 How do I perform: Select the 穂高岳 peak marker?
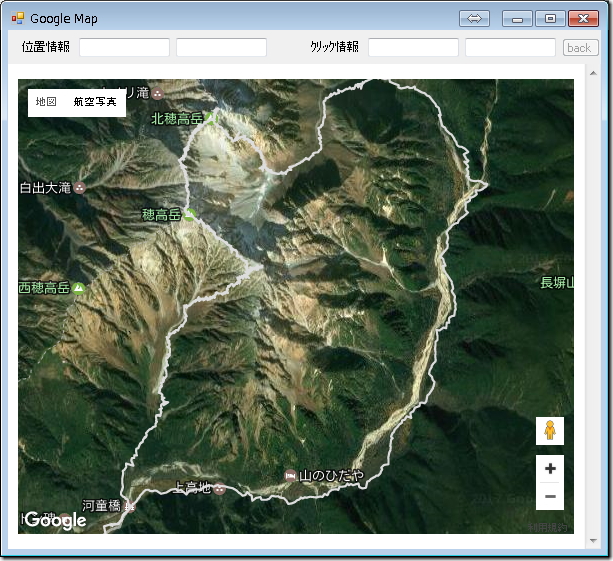(189, 214)
